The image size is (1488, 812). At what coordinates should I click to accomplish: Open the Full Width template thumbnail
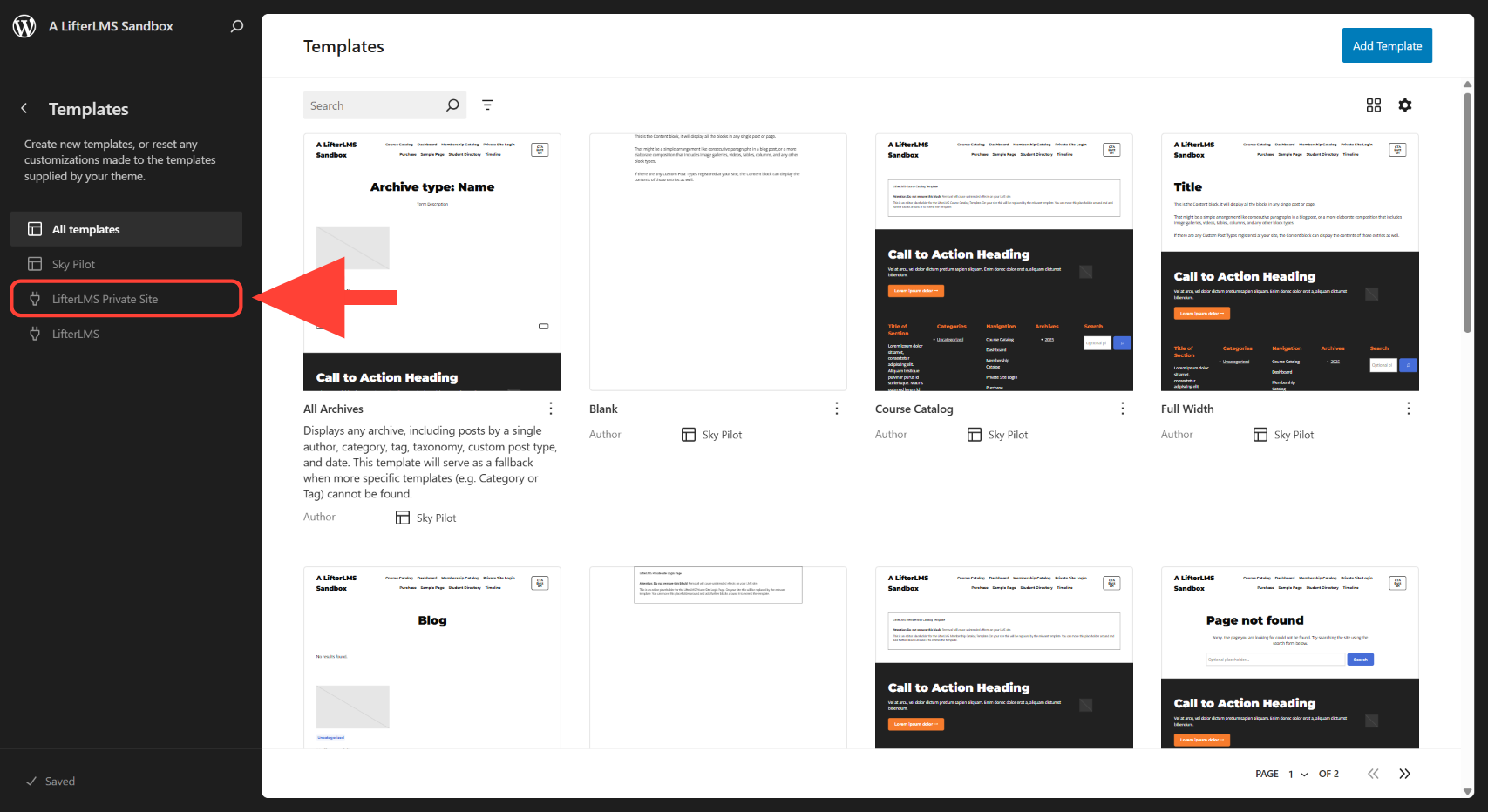coord(1289,262)
